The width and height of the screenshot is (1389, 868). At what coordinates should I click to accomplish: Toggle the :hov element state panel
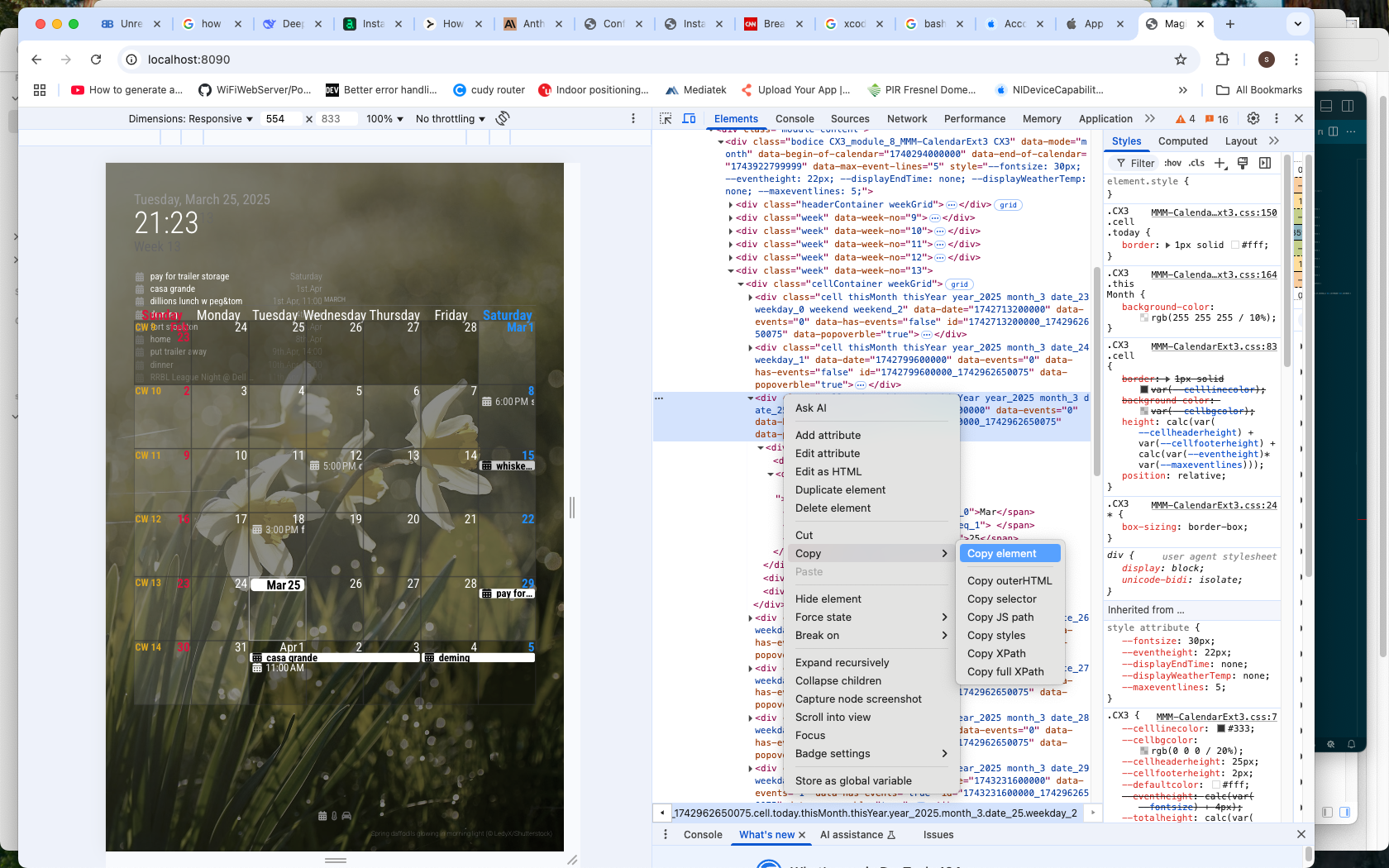click(1172, 164)
